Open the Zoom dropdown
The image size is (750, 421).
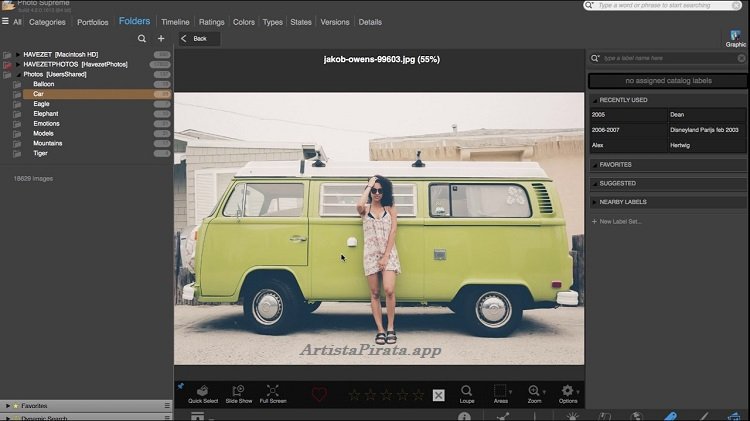[x=537, y=392]
